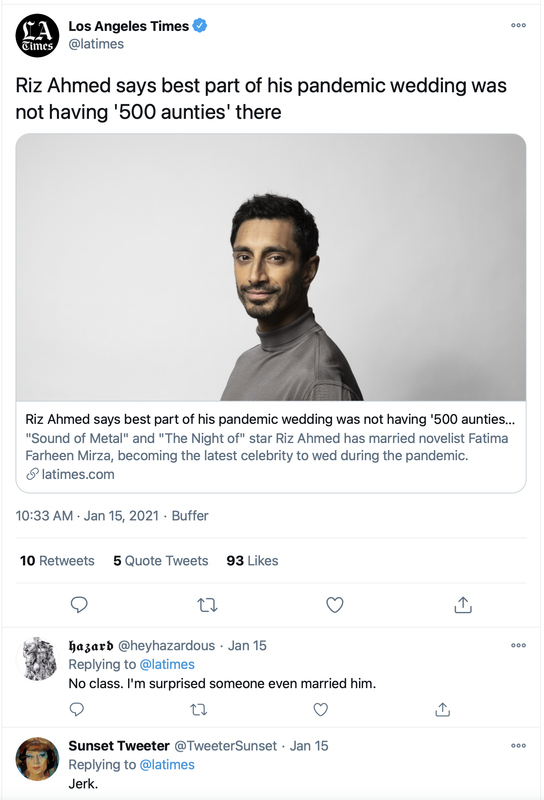
Task: Like the Los Angeles Times tweet
Action: click(x=335, y=605)
